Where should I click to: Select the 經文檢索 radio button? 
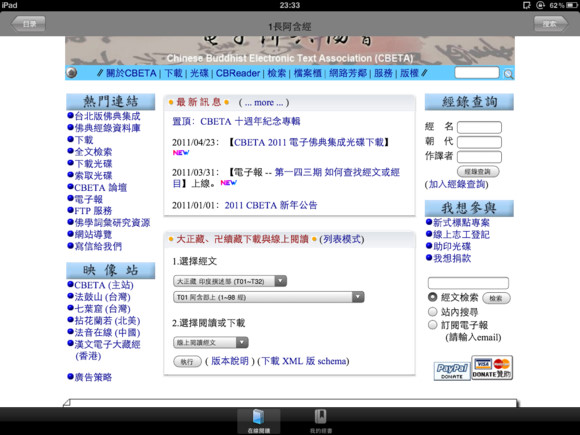[x=432, y=297]
